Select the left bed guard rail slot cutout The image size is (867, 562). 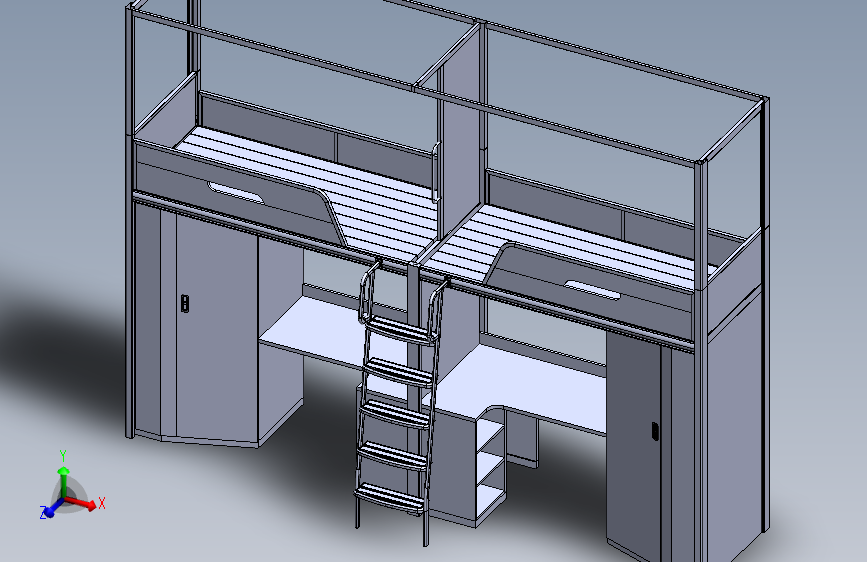coord(236,191)
